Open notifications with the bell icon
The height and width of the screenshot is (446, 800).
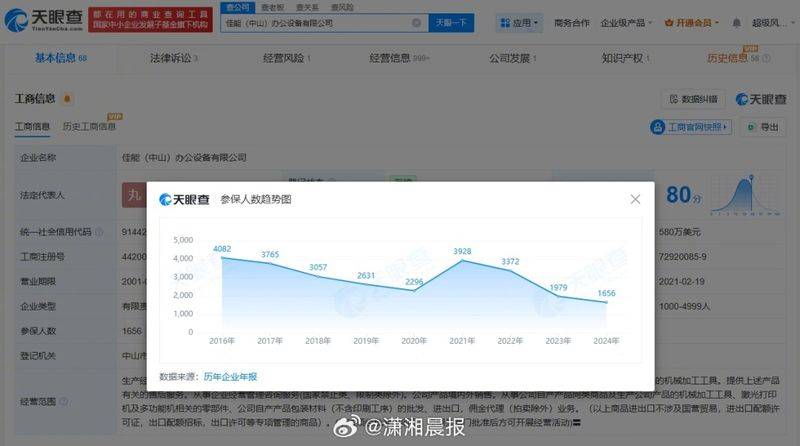[736, 23]
